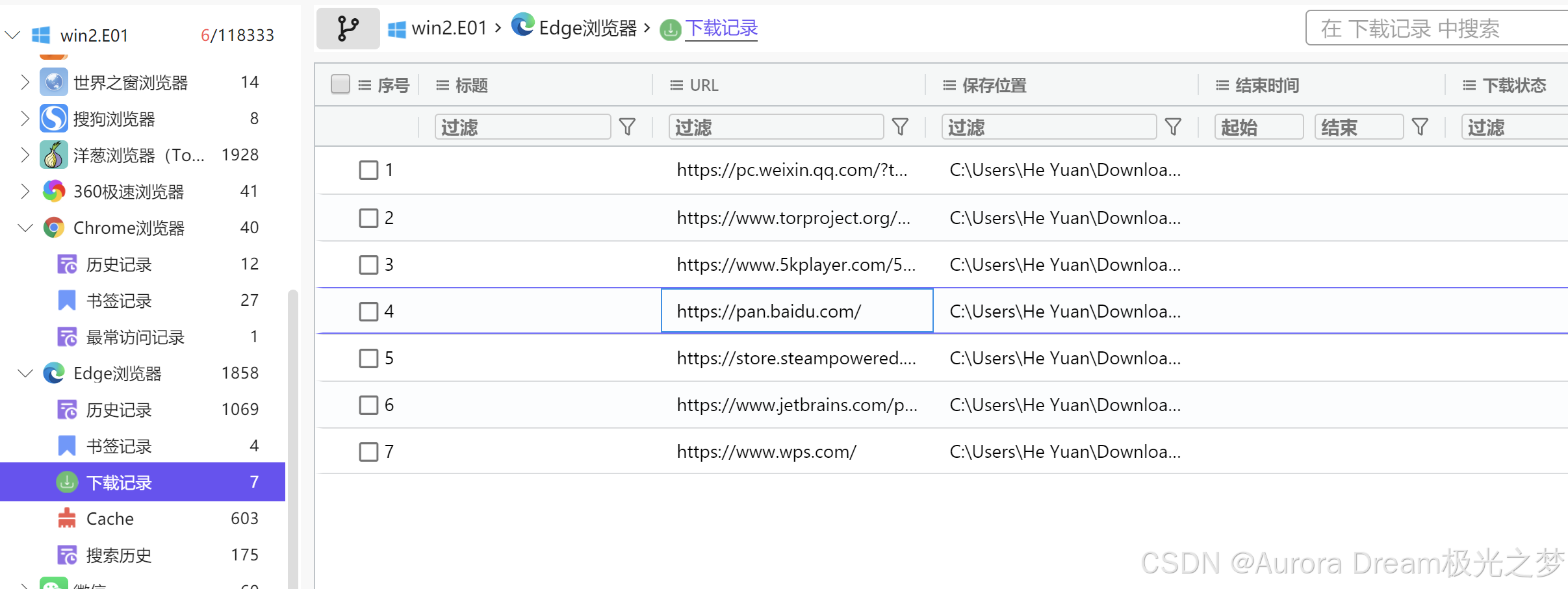Select the Cache tree item
1568x589 pixels.
[142, 518]
